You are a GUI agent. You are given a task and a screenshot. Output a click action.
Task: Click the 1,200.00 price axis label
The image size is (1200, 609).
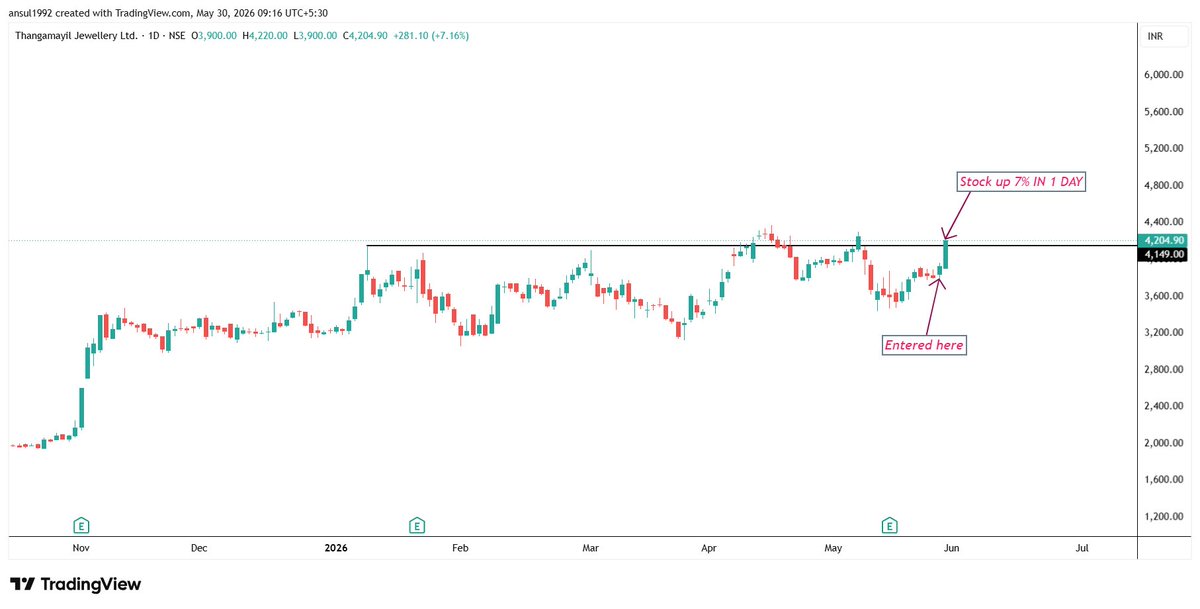[x=1165, y=516]
